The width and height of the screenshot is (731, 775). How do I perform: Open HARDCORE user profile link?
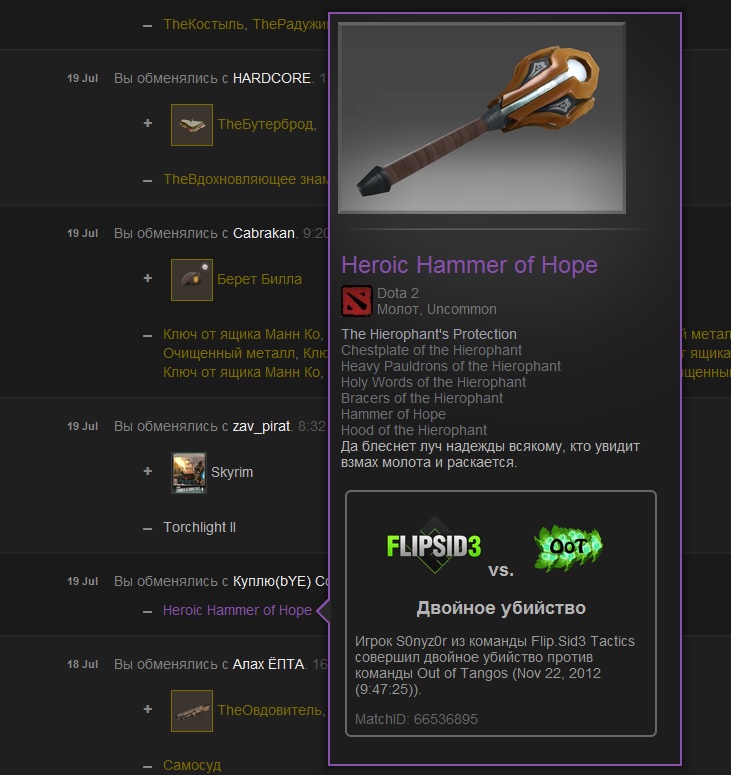pyautogui.click(x=272, y=78)
